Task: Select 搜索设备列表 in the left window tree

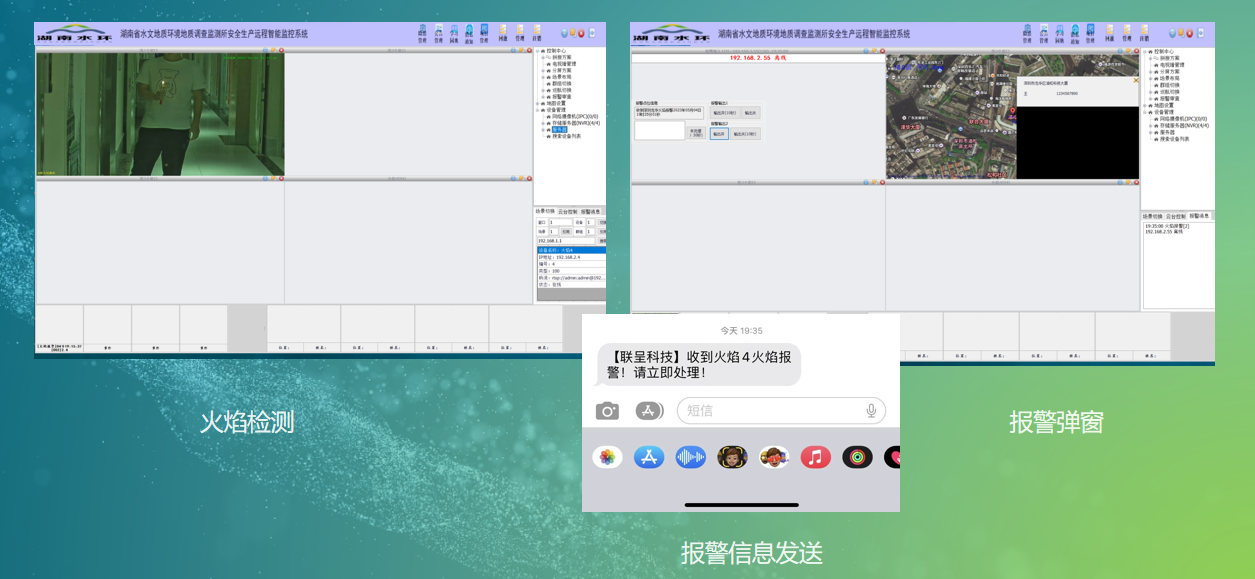Action: tap(566, 136)
